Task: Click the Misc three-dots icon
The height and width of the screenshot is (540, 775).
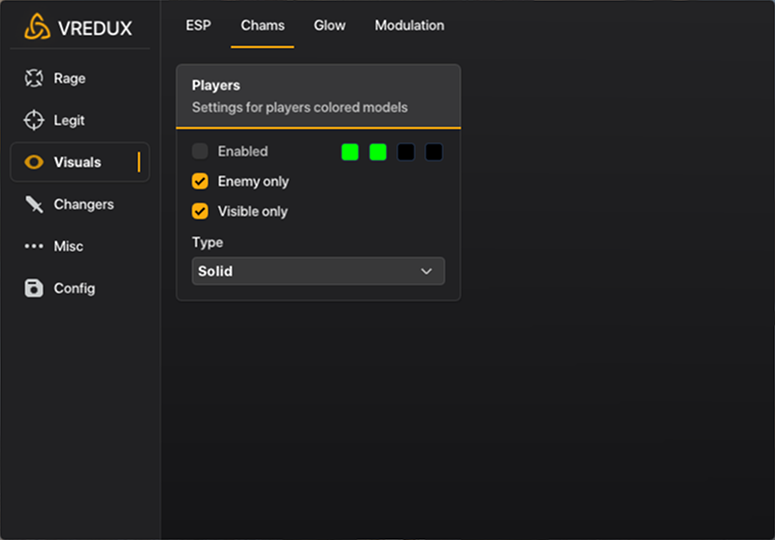Action: coord(34,246)
